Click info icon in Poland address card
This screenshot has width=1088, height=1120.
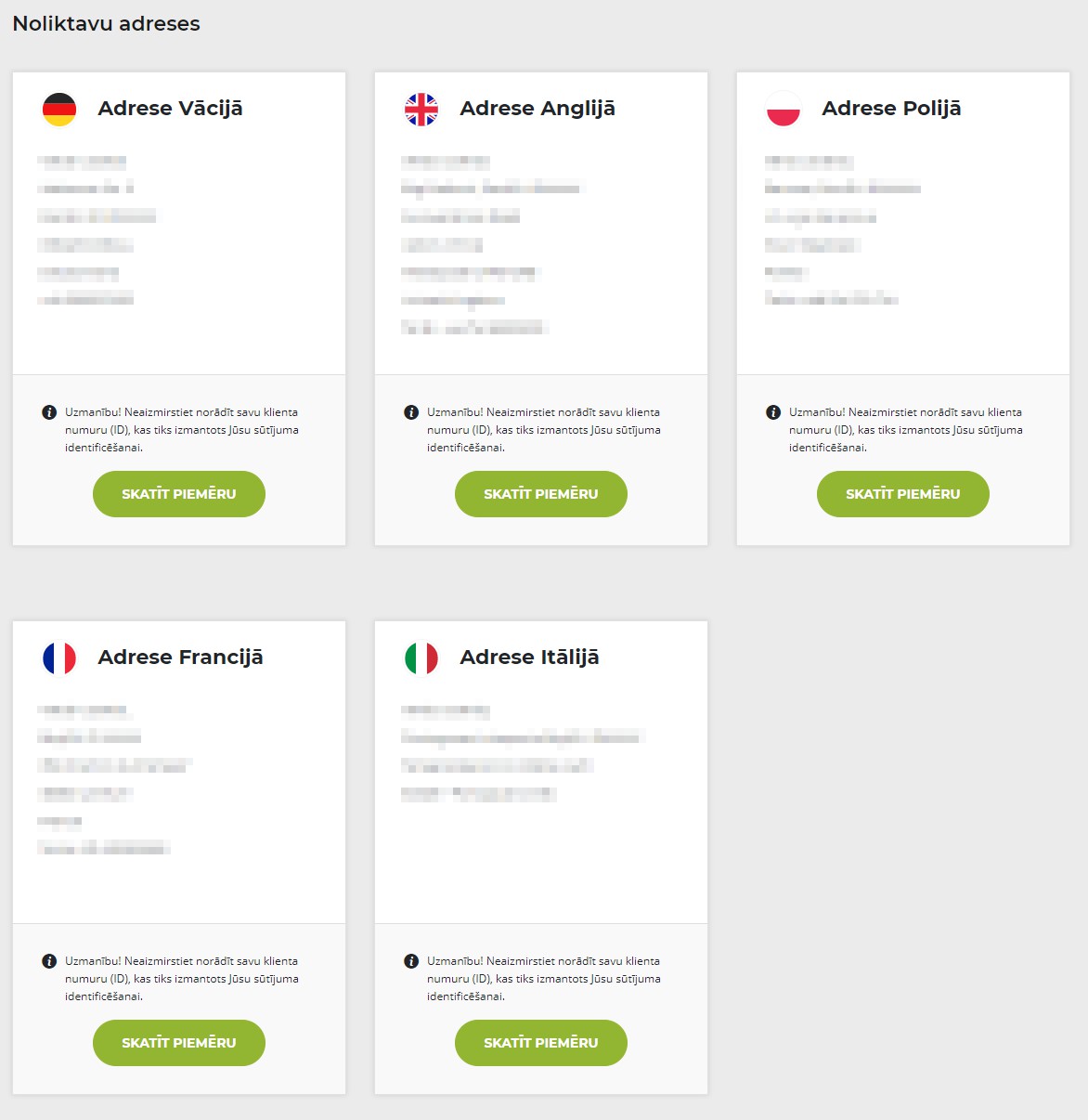(x=773, y=412)
